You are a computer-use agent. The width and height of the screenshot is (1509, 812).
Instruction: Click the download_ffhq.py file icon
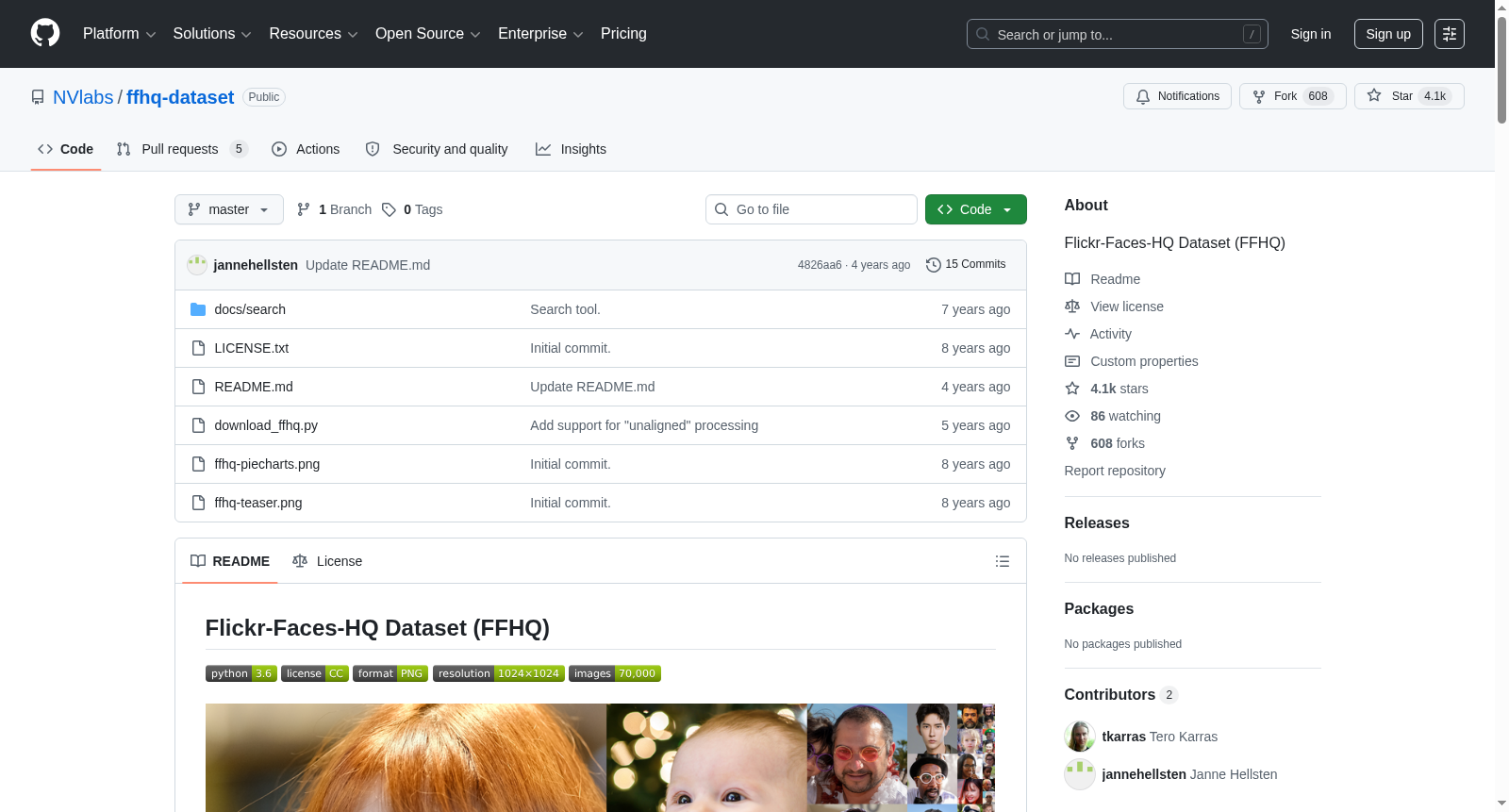(198, 425)
